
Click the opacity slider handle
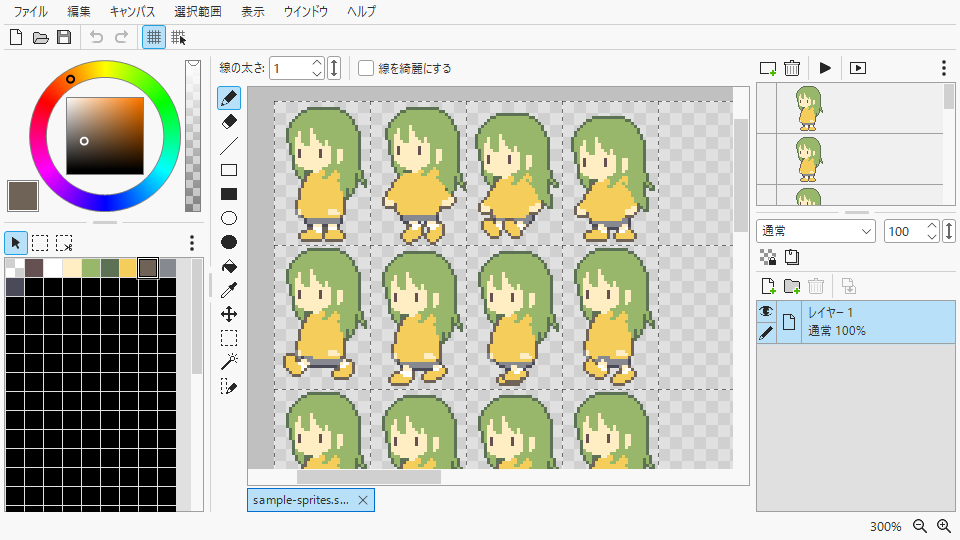949,231
